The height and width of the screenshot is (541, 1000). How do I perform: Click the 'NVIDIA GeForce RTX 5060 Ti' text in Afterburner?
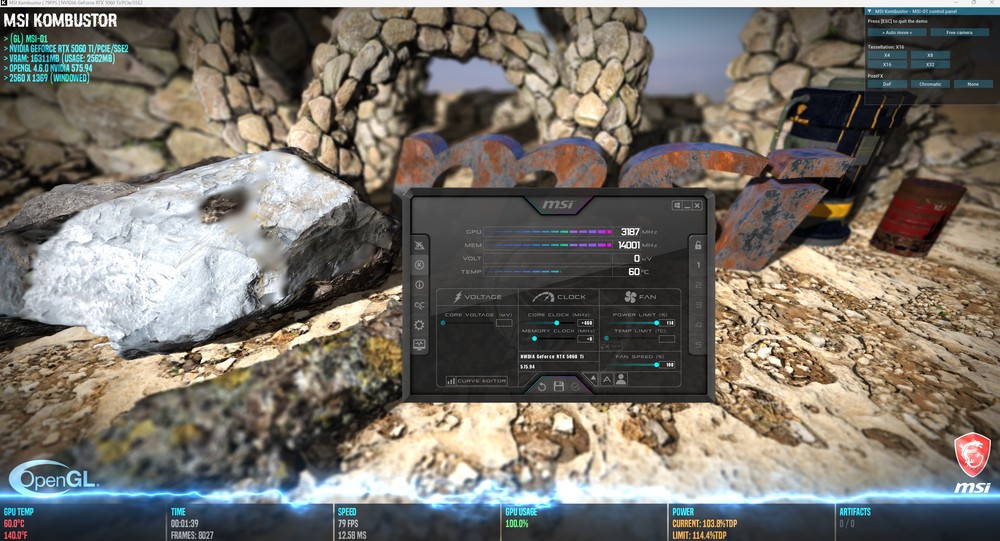point(552,357)
